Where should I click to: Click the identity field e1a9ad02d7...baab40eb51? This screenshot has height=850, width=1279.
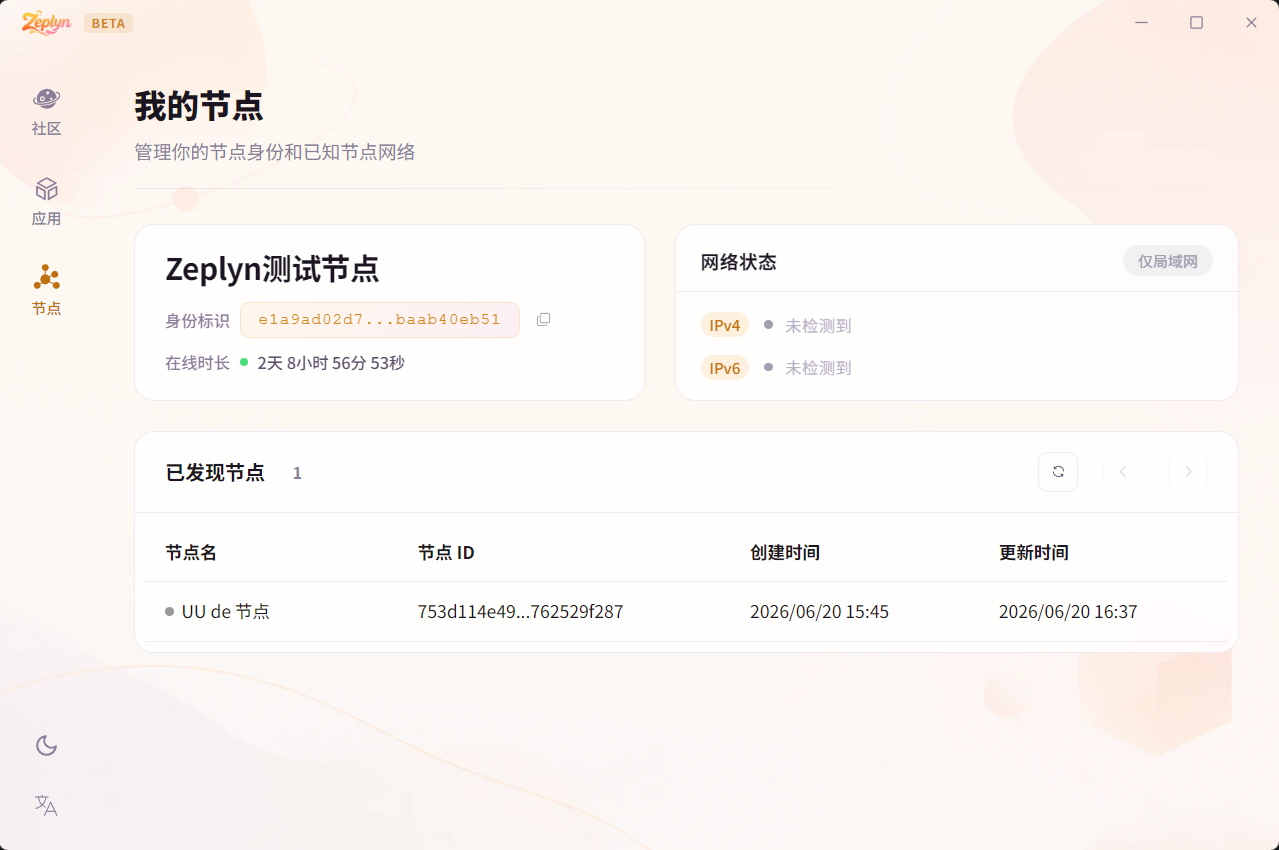(380, 320)
